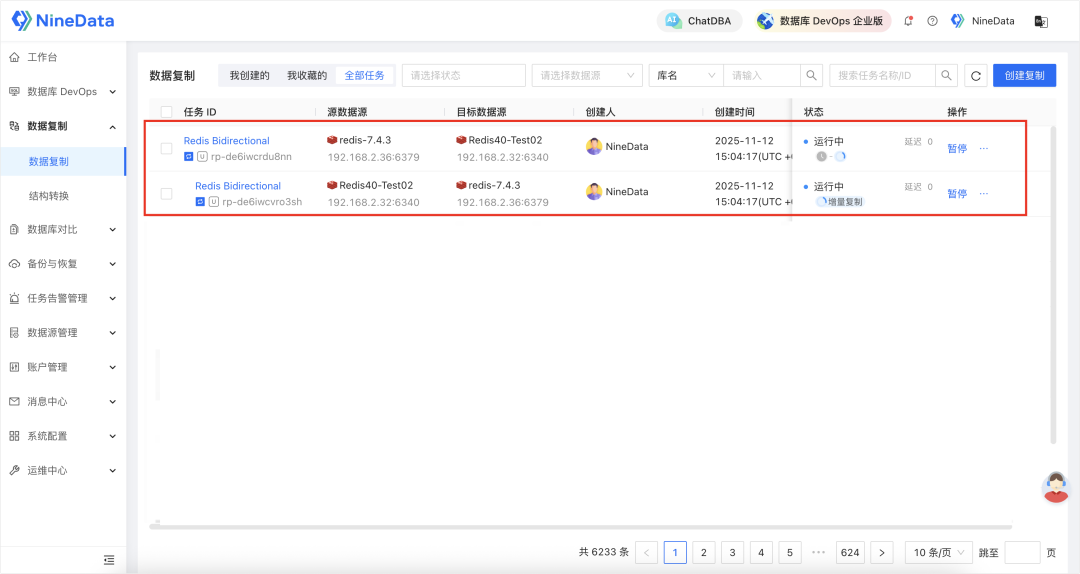Click the language switch icon in header
1080x574 pixels.
point(1041,21)
